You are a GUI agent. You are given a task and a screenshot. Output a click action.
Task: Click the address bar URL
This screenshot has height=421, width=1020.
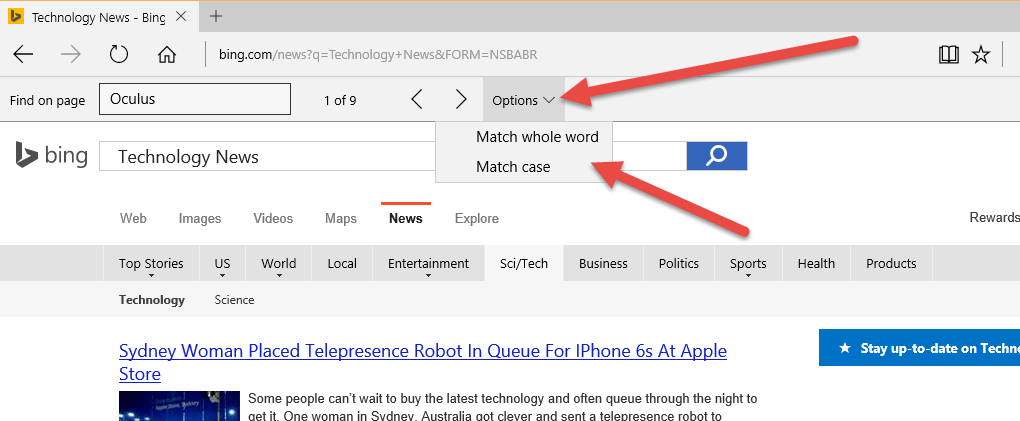coord(378,55)
